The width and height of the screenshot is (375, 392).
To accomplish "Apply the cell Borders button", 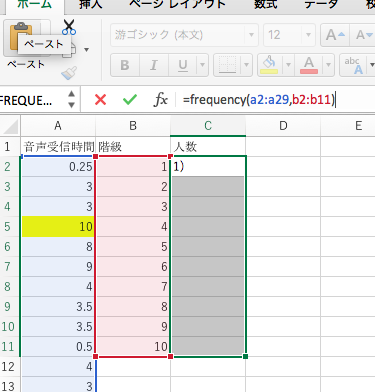I will [227, 65].
